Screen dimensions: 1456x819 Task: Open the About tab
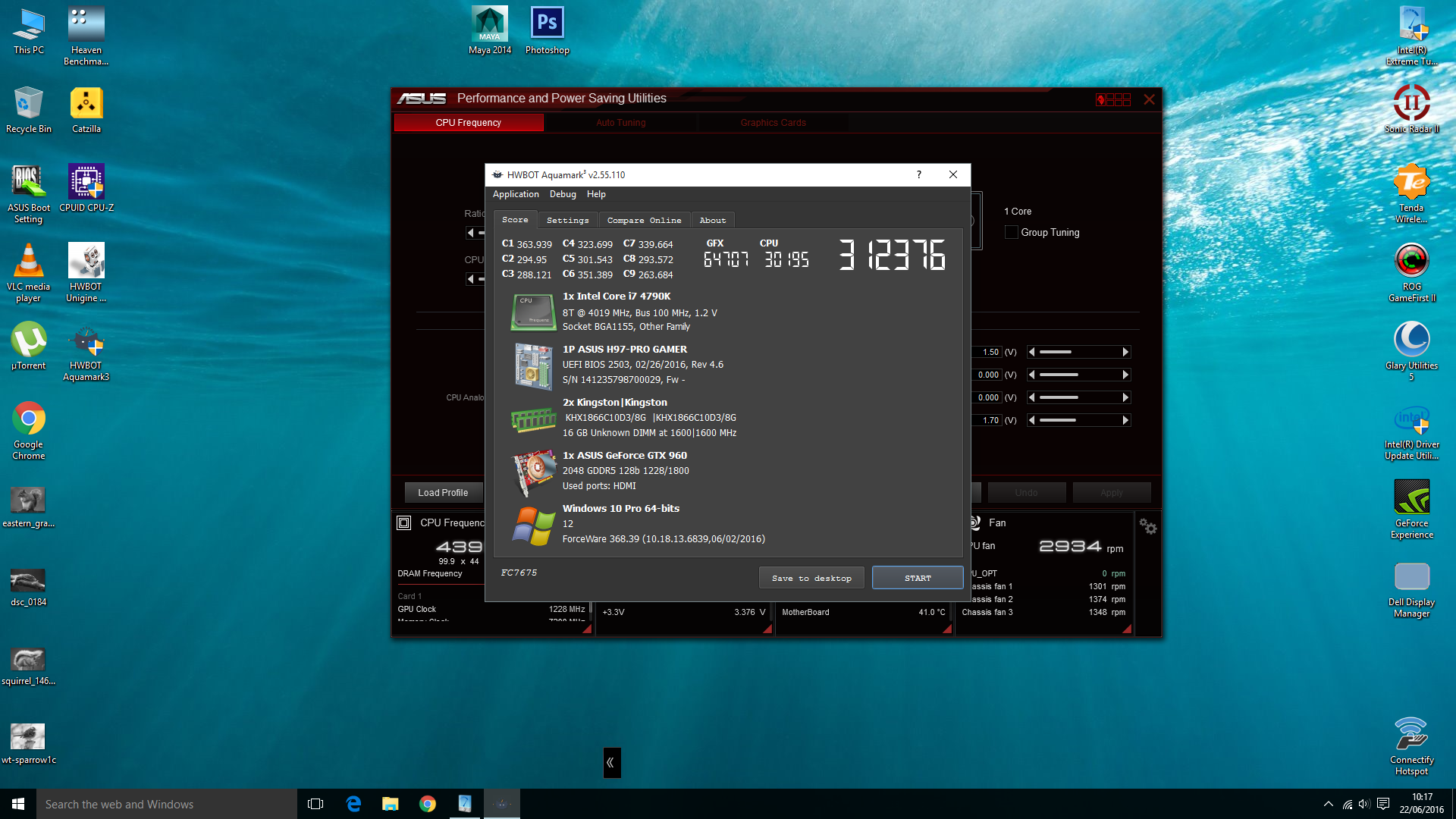(712, 220)
